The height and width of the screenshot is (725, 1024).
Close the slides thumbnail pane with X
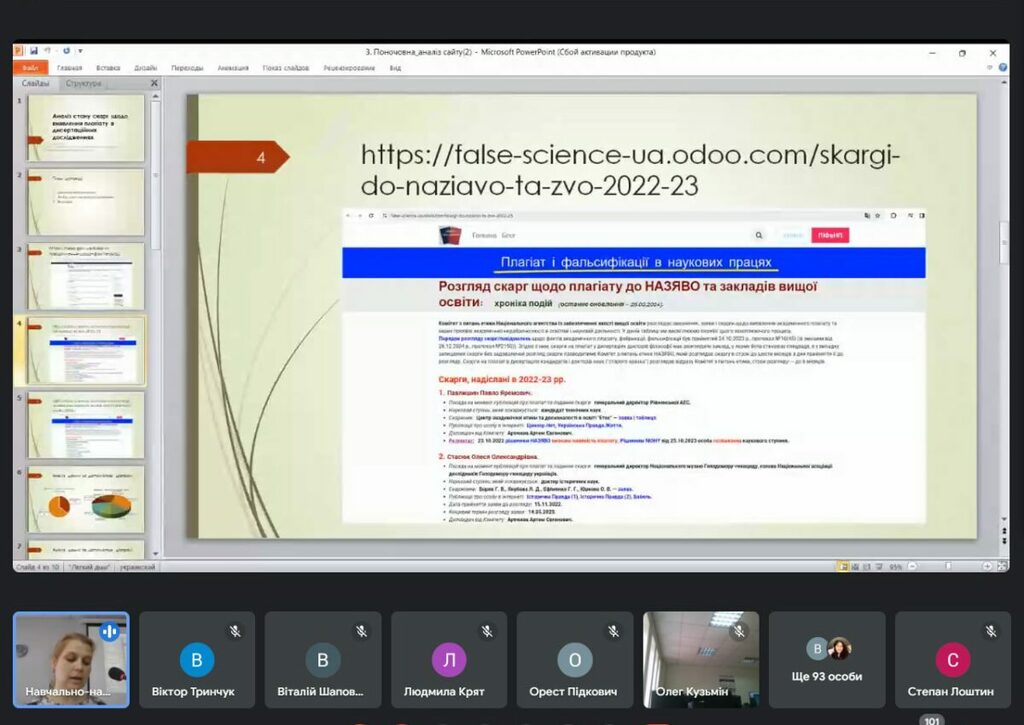(154, 84)
